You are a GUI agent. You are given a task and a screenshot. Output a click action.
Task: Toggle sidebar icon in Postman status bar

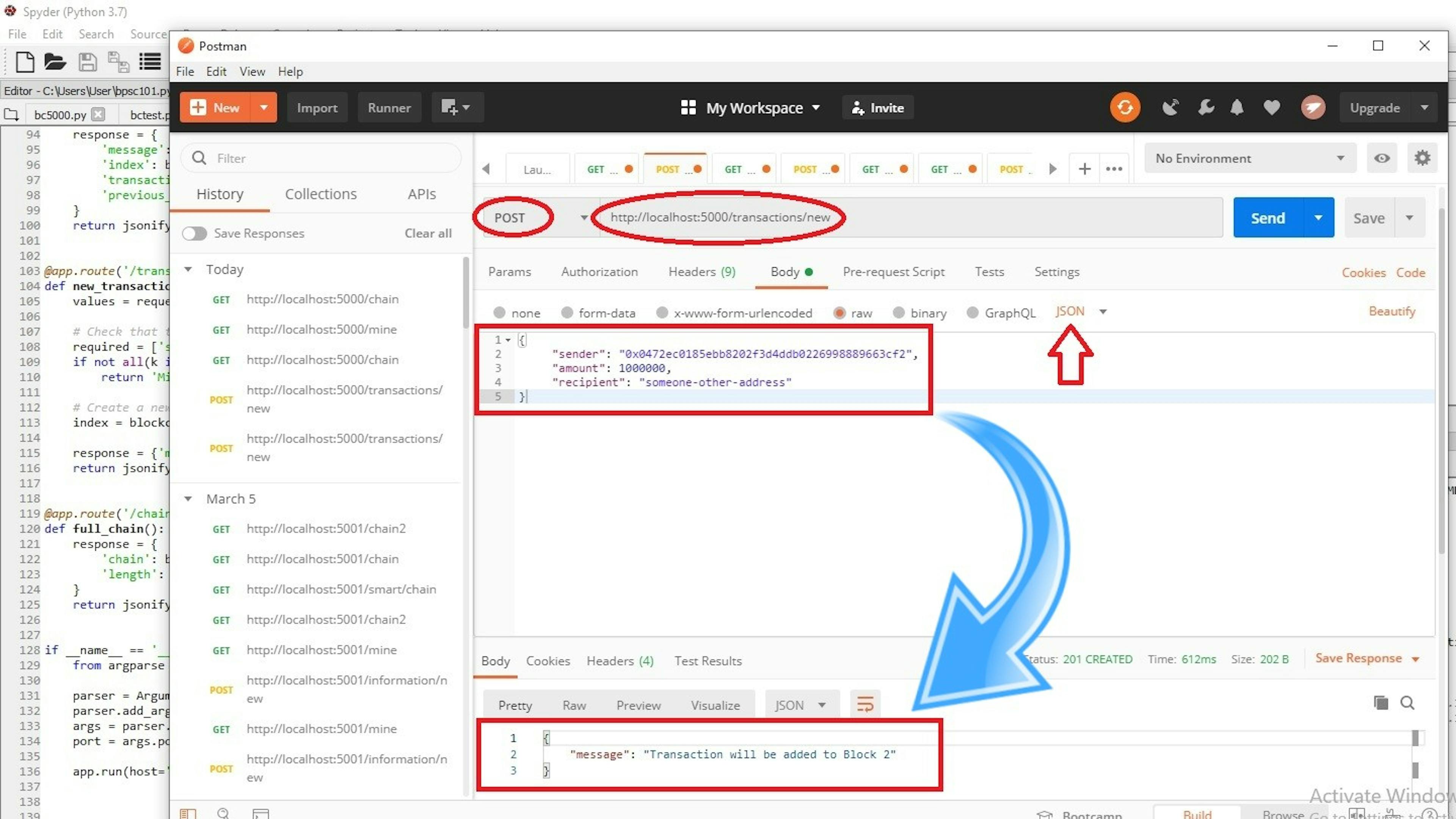pyautogui.click(x=188, y=813)
